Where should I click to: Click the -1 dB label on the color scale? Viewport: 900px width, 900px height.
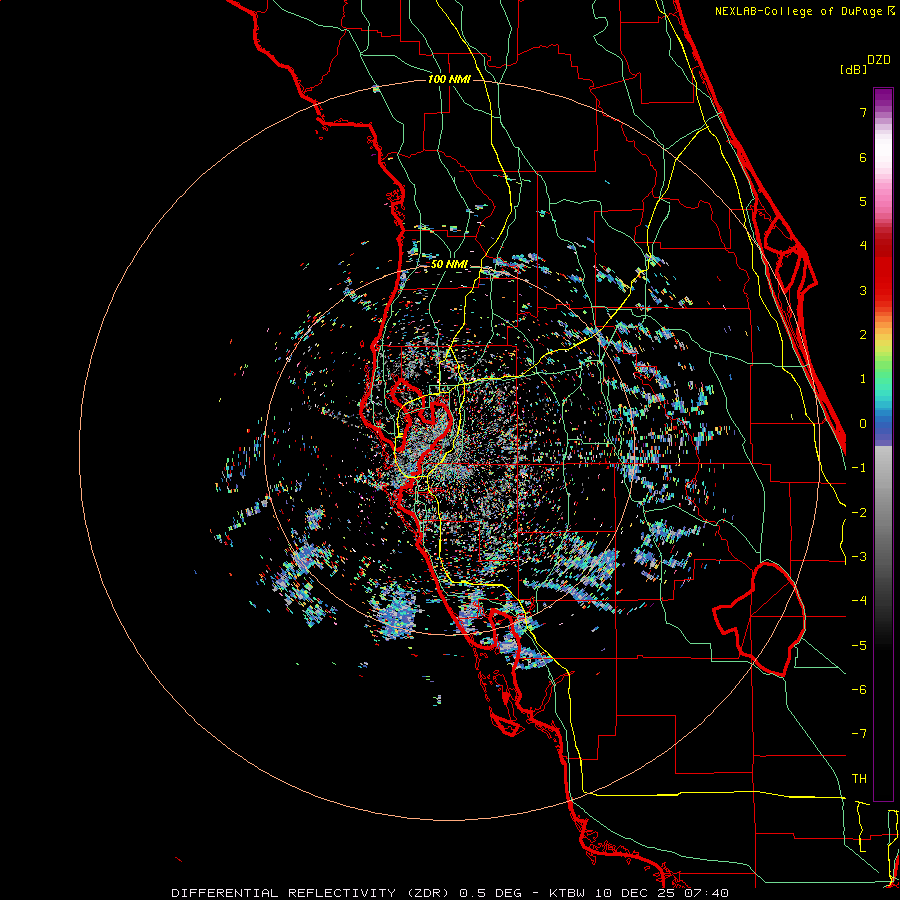pyautogui.click(x=859, y=468)
